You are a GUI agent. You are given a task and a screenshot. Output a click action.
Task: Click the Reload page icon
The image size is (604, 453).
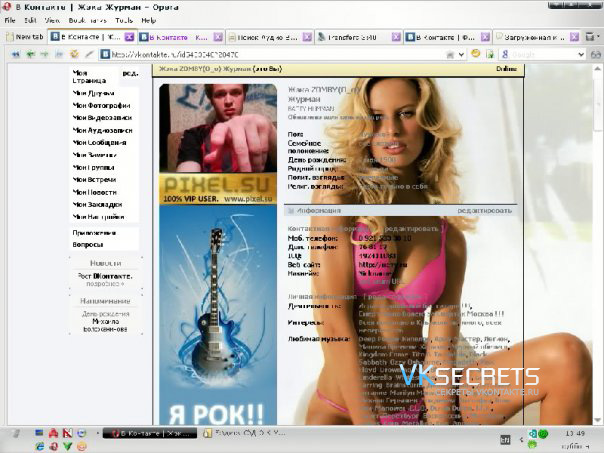pyautogui.click(x=74, y=54)
